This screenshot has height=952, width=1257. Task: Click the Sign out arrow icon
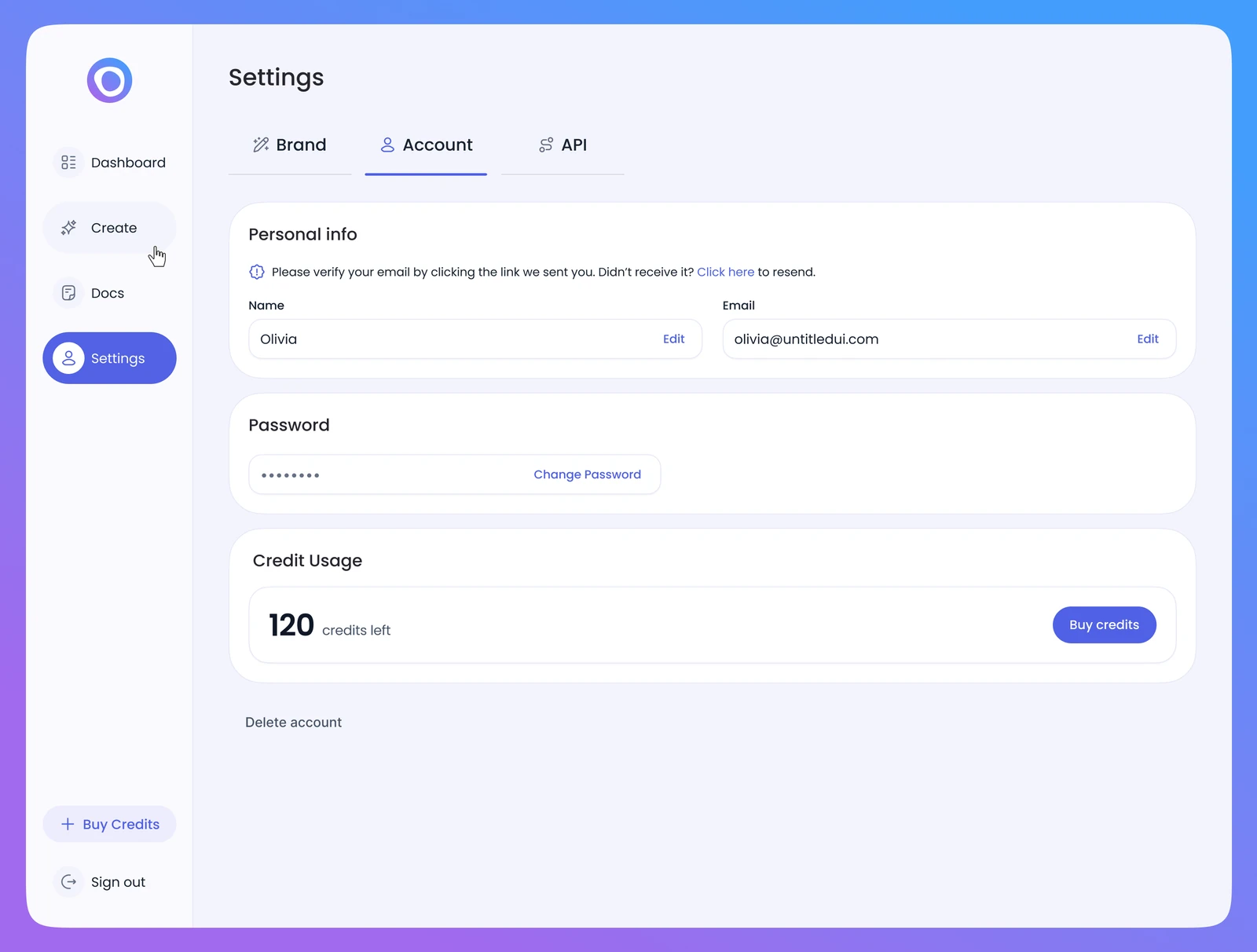(69, 882)
